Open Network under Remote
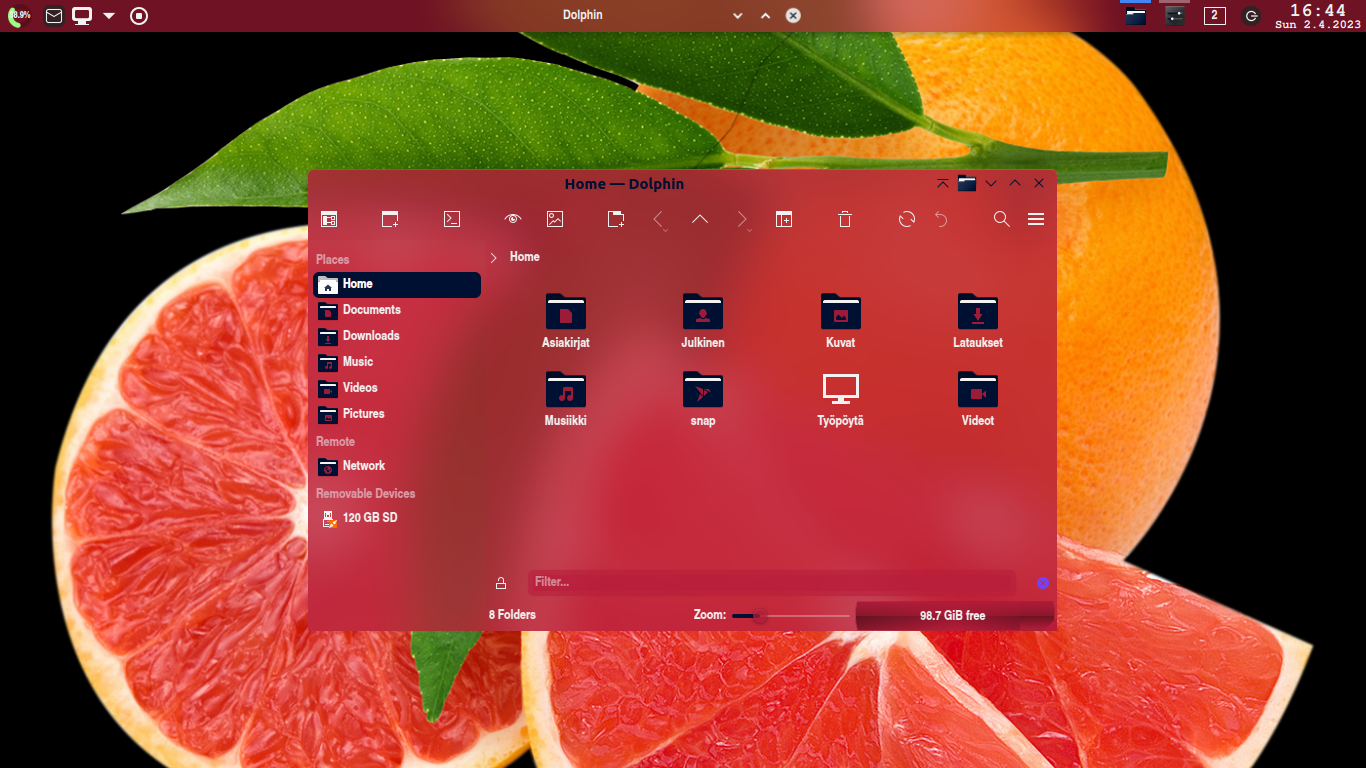This screenshot has height=768, width=1366. click(397, 466)
